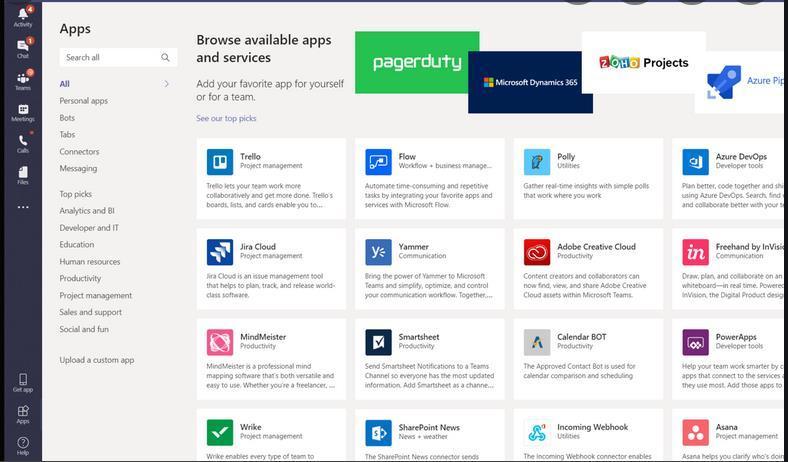Click the Calendar BOT description text
788x462 pixels.
[579, 371]
